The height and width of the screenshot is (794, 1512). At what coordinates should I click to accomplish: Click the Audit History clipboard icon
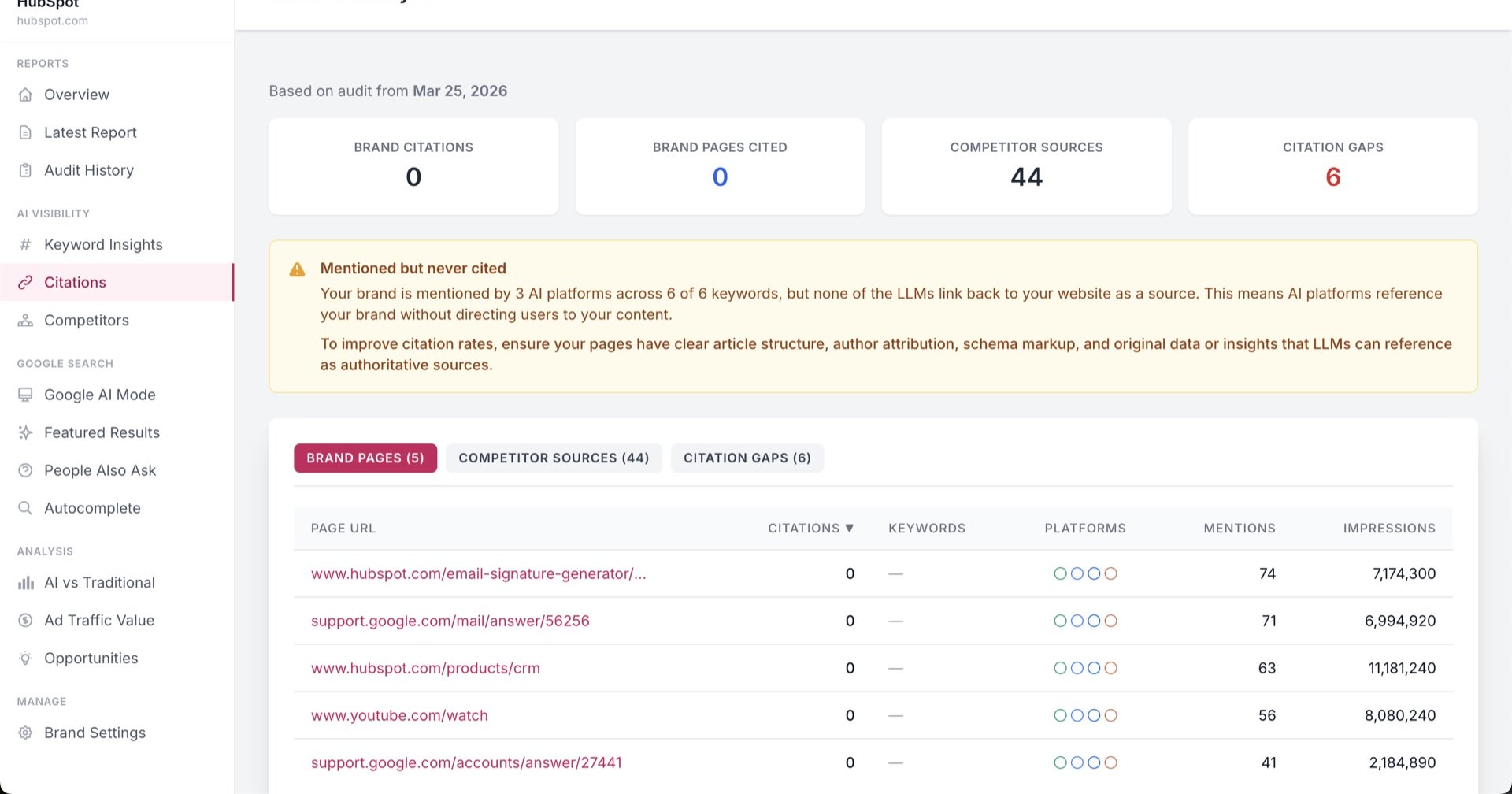tap(25, 170)
